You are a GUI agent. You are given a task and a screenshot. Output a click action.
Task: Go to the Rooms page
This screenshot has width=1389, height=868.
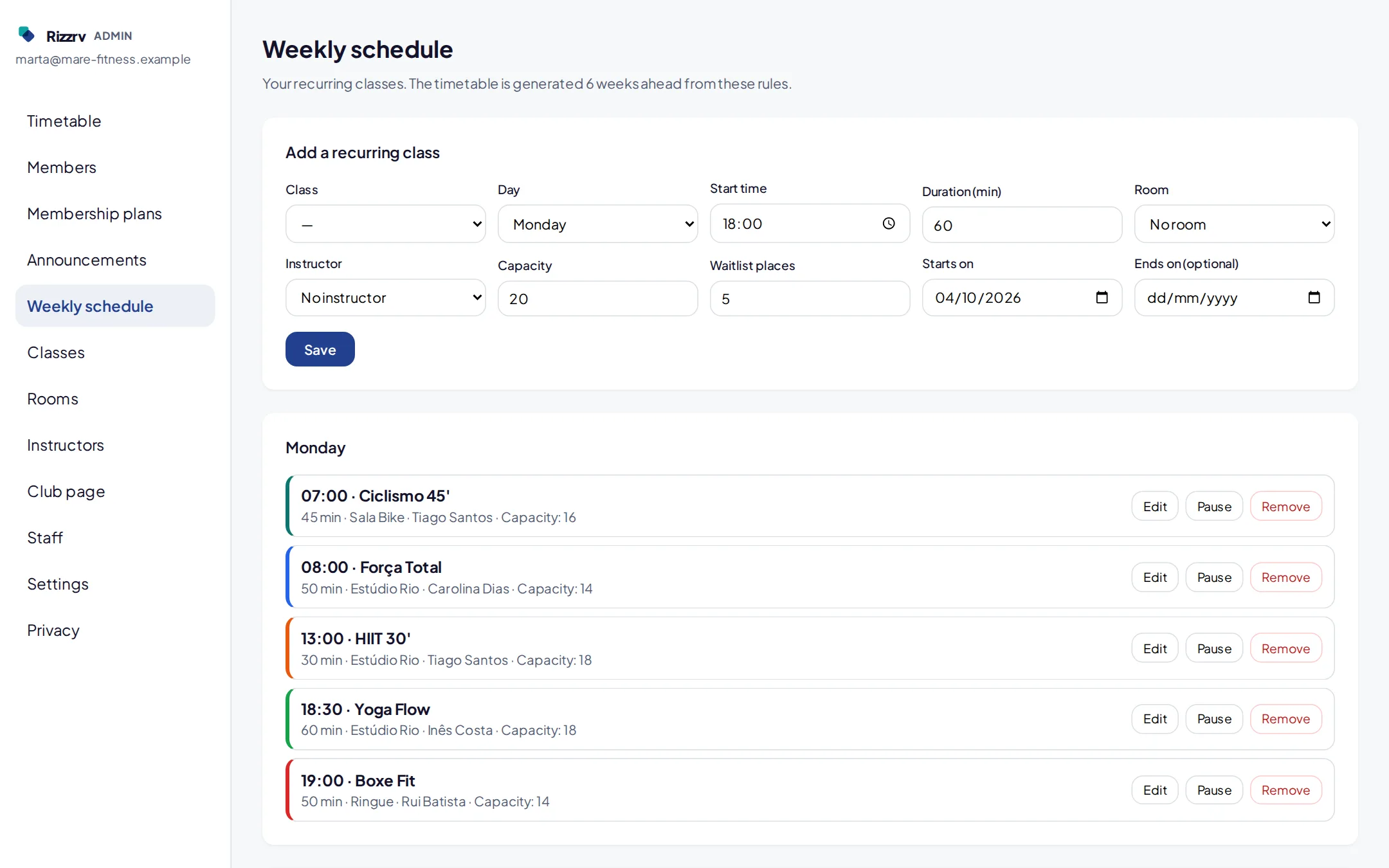[x=115, y=399]
